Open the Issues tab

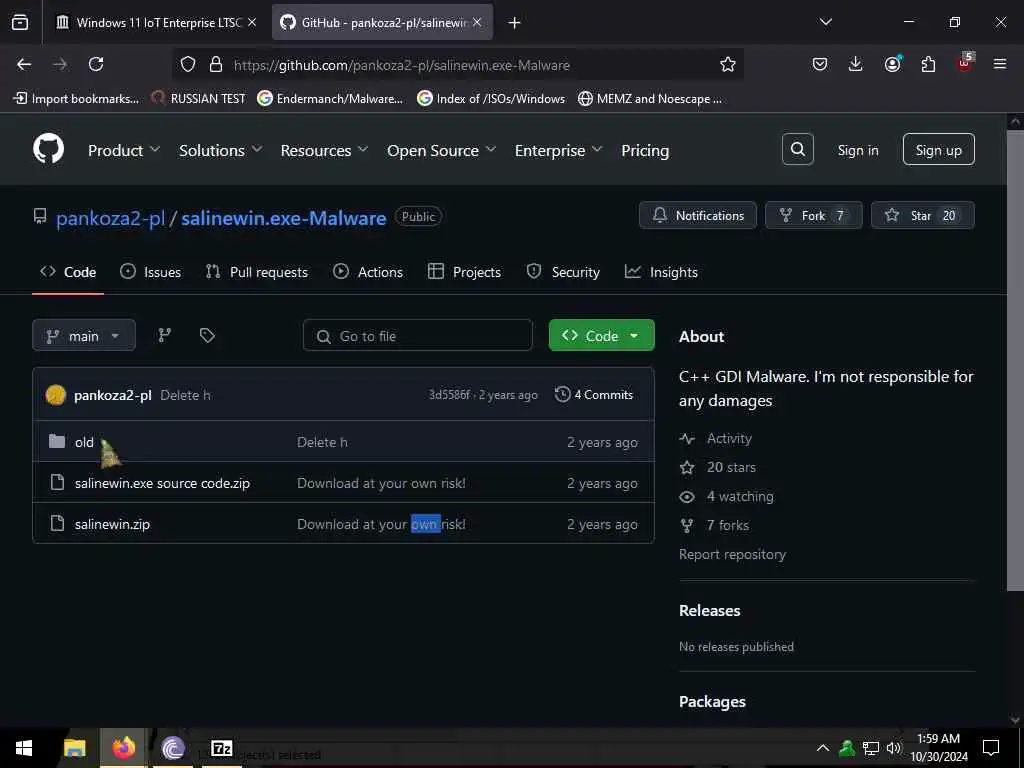150,272
